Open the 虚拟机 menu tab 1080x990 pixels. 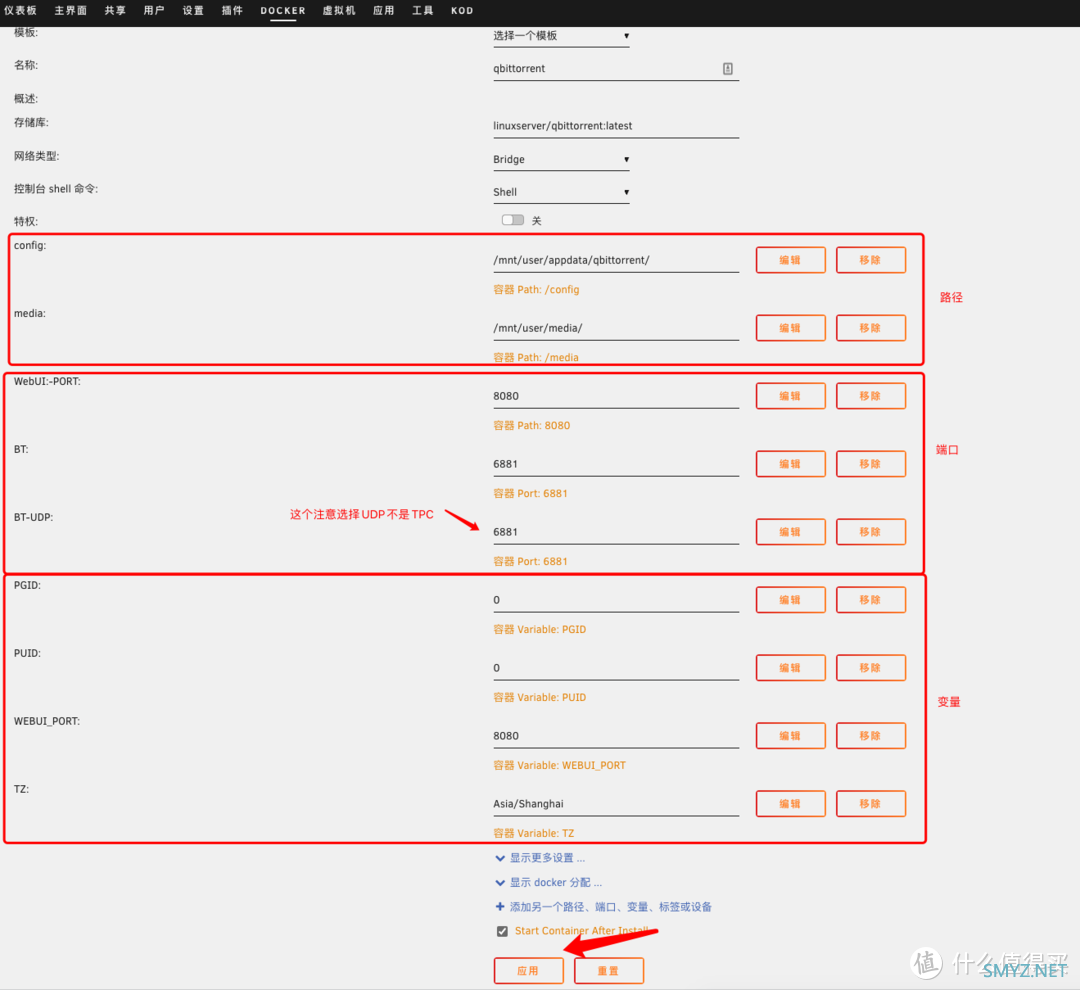click(339, 10)
